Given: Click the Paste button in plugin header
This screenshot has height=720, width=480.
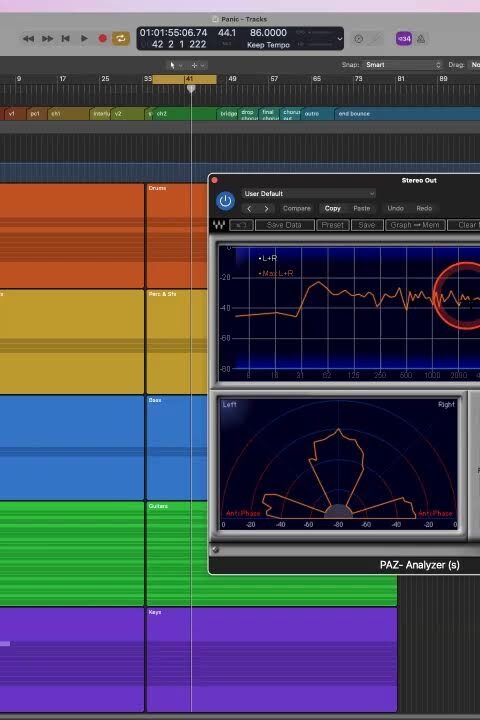Looking at the screenshot, I should pos(361,208).
